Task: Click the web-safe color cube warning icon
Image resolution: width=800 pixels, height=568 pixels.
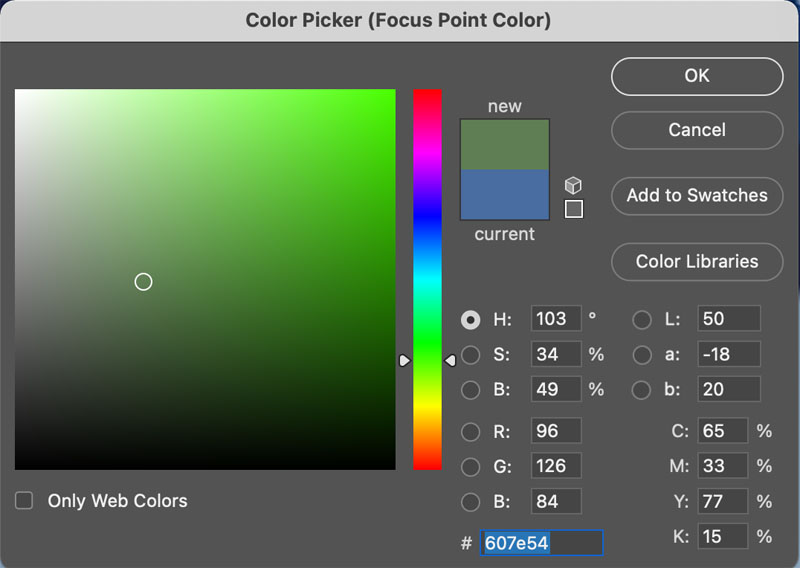Action: [x=573, y=186]
